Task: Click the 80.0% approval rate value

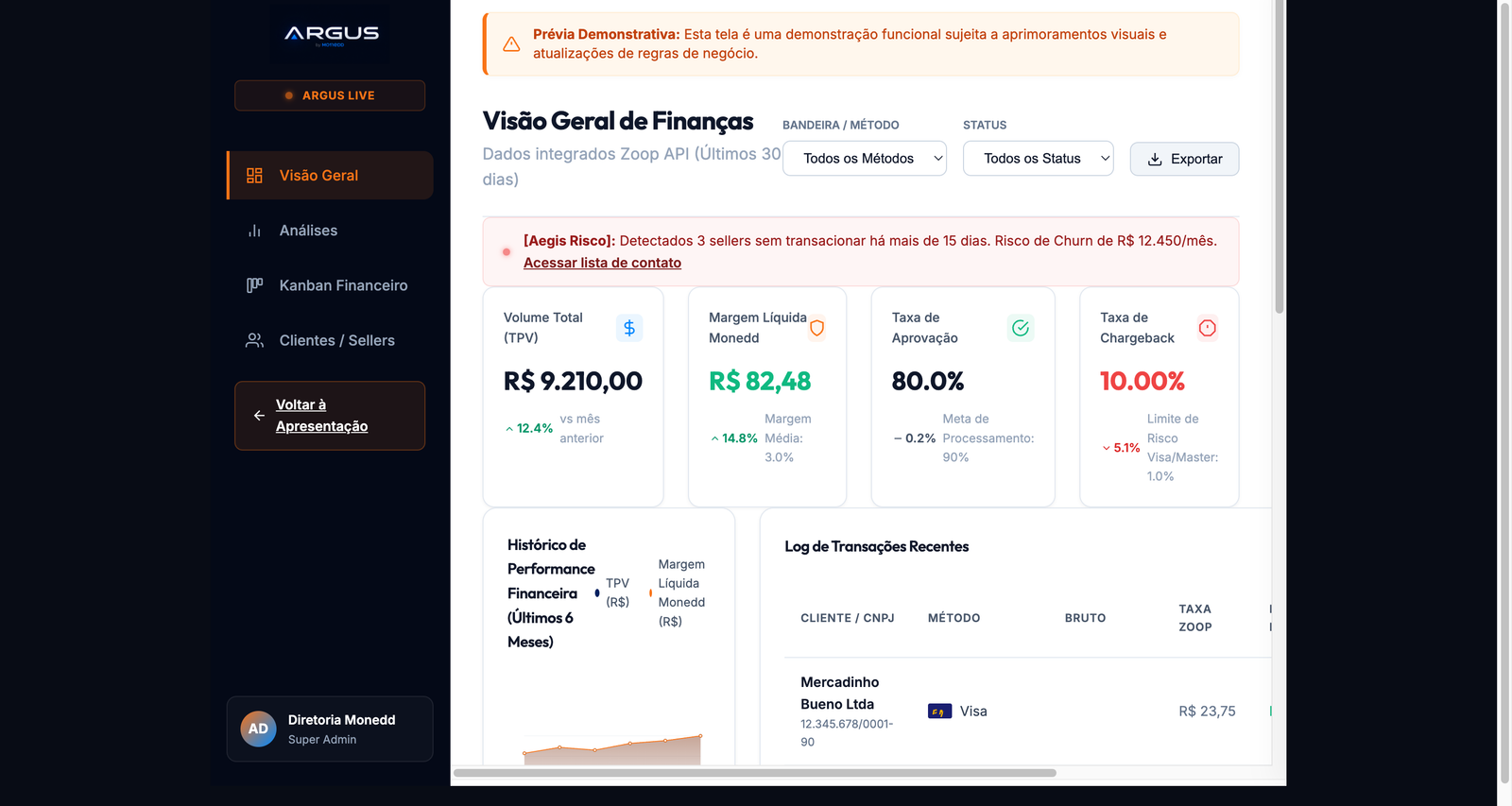Action: coord(928,382)
